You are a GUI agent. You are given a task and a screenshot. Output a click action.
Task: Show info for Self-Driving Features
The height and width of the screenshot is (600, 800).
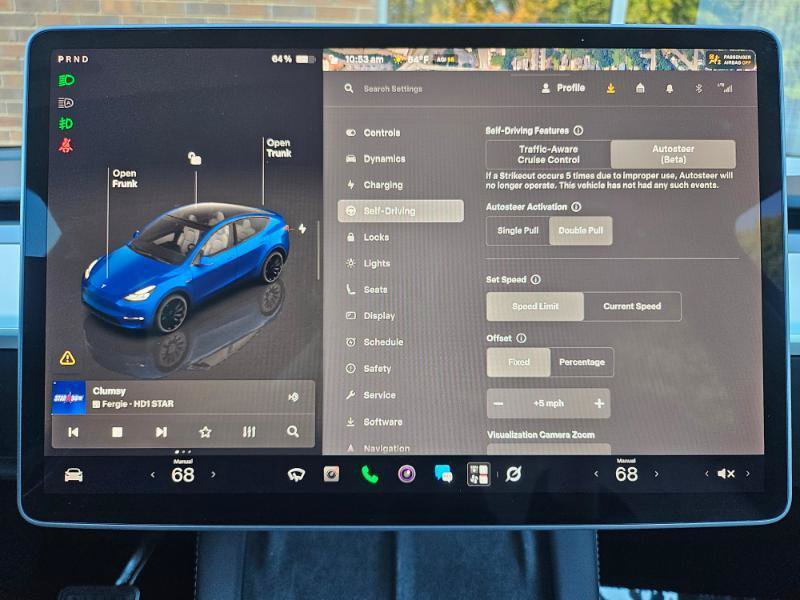[x=578, y=131]
